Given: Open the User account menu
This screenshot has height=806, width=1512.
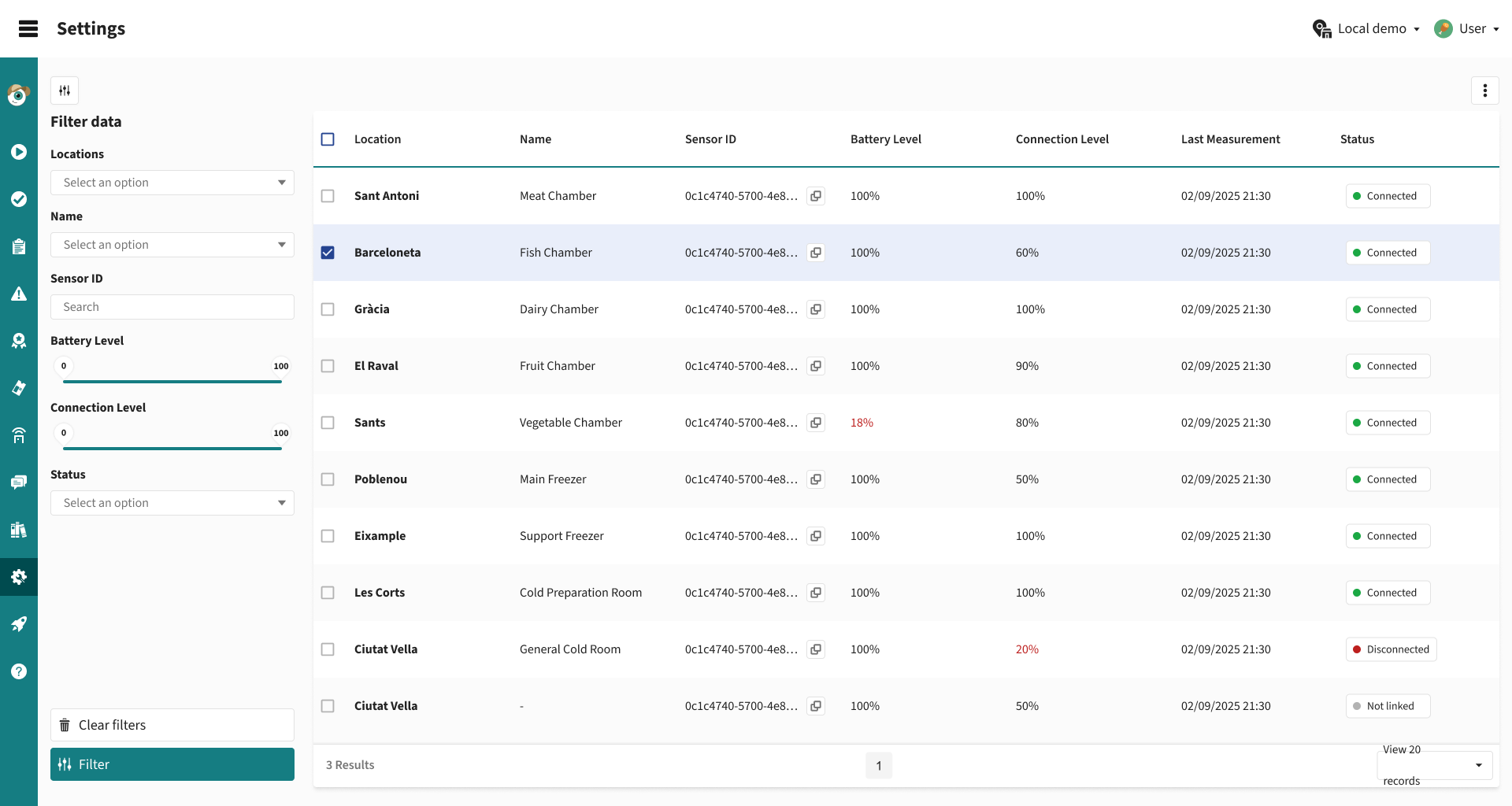Looking at the screenshot, I should coord(1466,29).
